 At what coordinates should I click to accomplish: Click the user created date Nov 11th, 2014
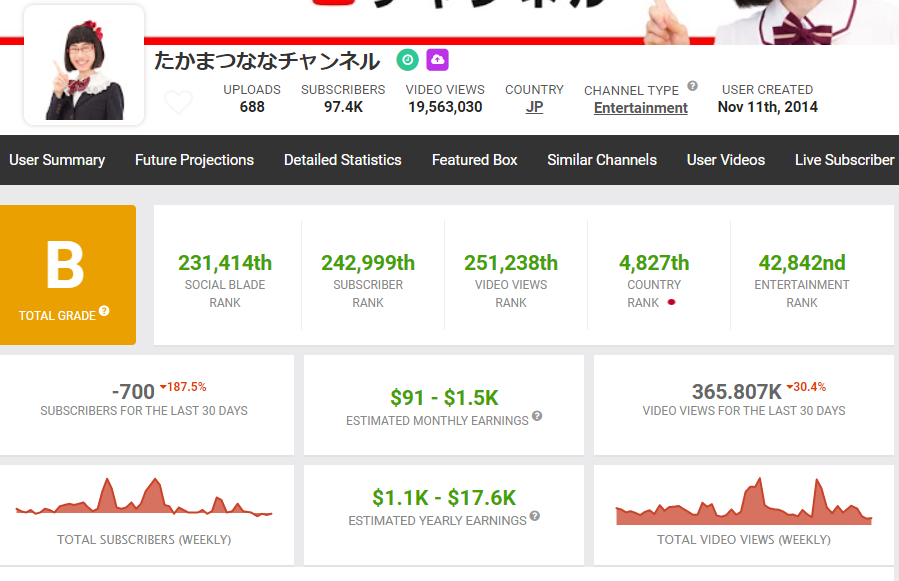(x=768, y=107)
